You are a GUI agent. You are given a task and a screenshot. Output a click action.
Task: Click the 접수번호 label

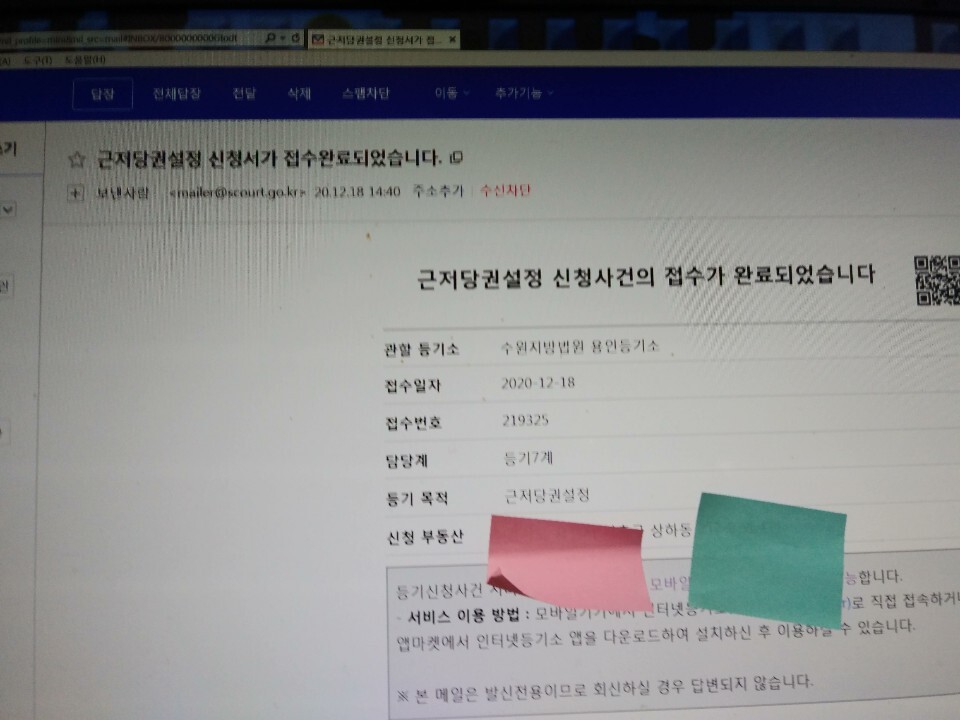413,422
